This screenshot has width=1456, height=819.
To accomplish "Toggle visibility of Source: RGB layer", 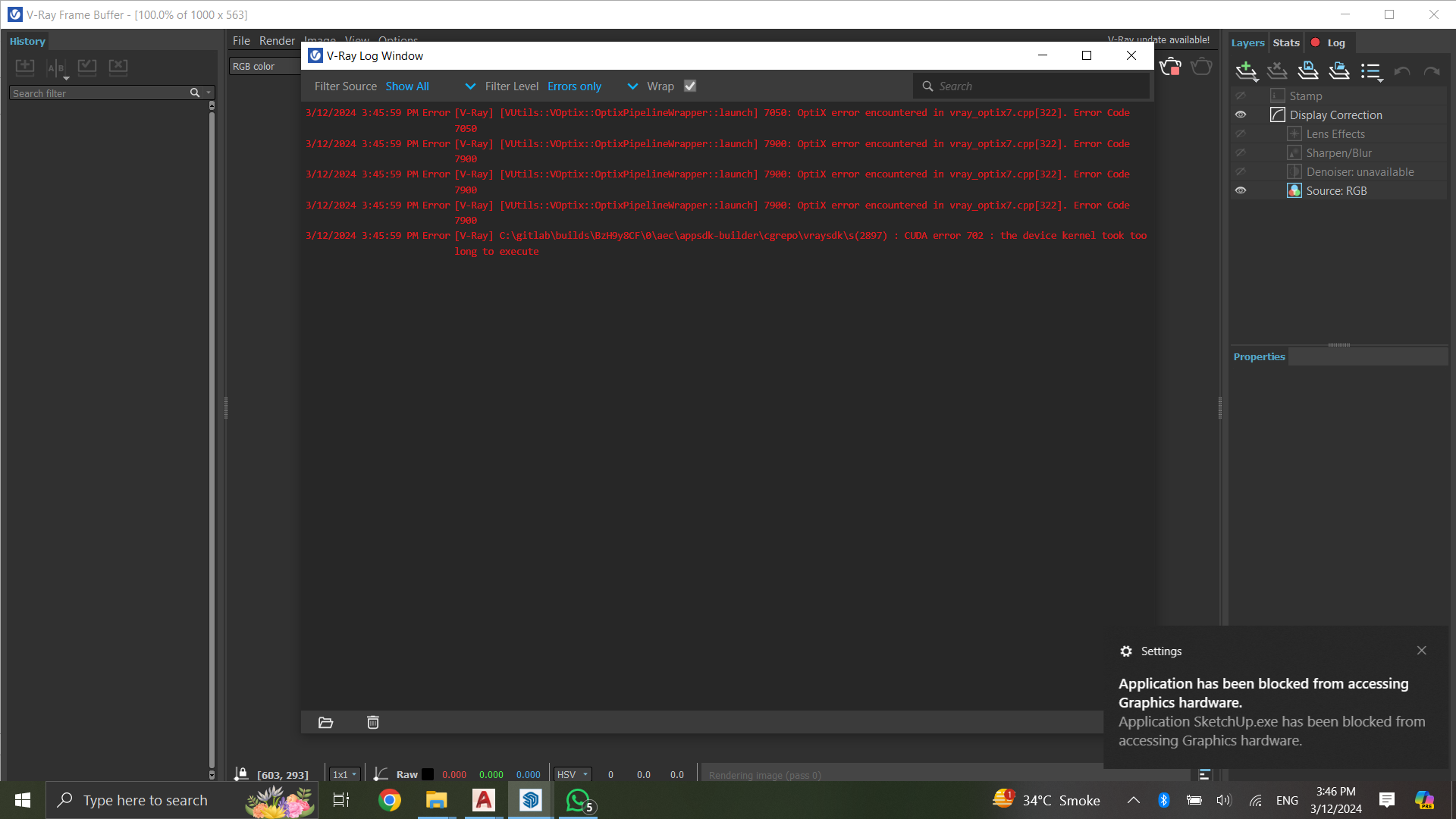I will click(x=1240, y=190).
